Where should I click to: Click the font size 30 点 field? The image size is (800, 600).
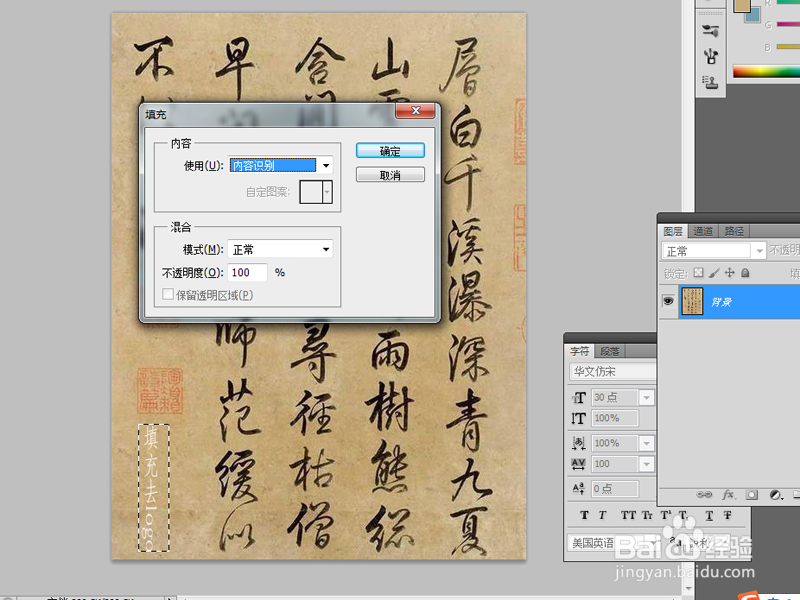615,397
